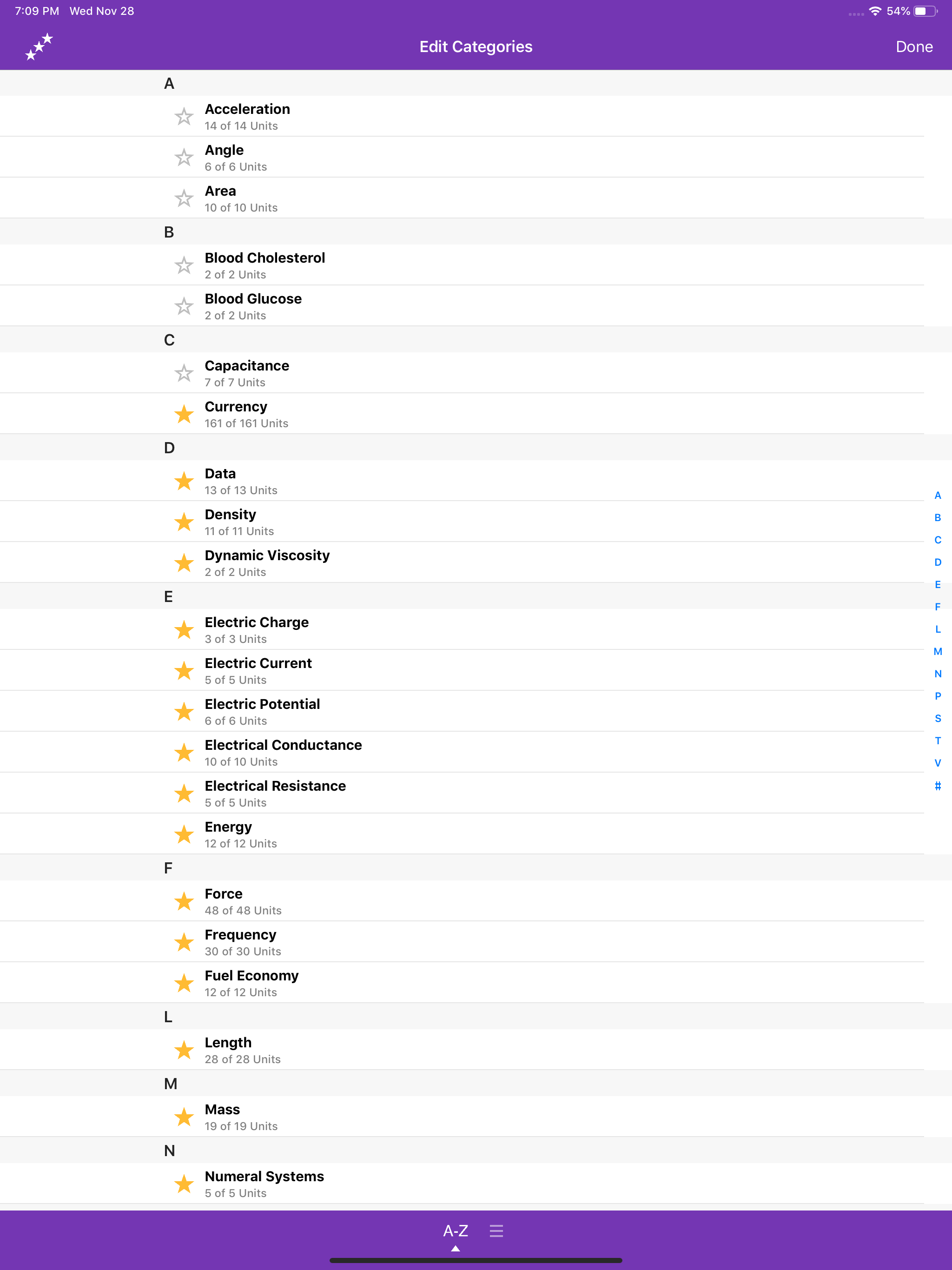This screenshot has width=952, height=1270.
Task: Select the Acceleration category name
Action: tap(247, 109)
